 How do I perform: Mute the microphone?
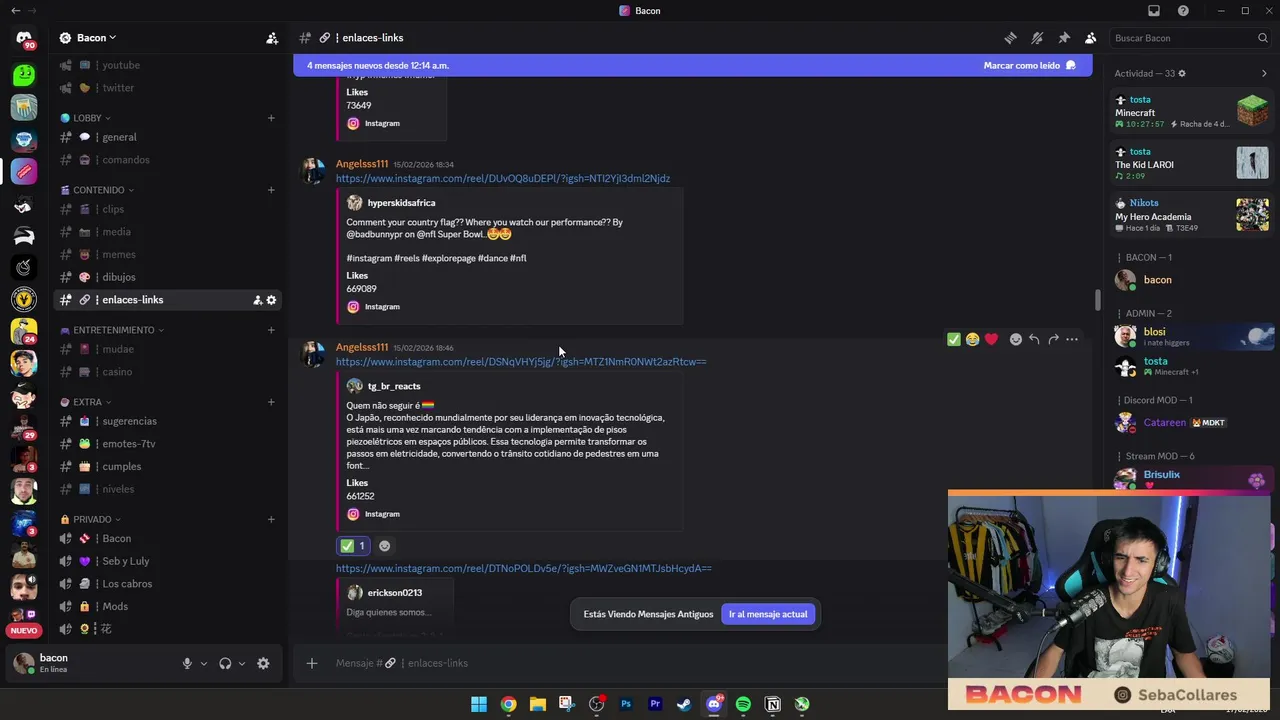coord(187,663)
